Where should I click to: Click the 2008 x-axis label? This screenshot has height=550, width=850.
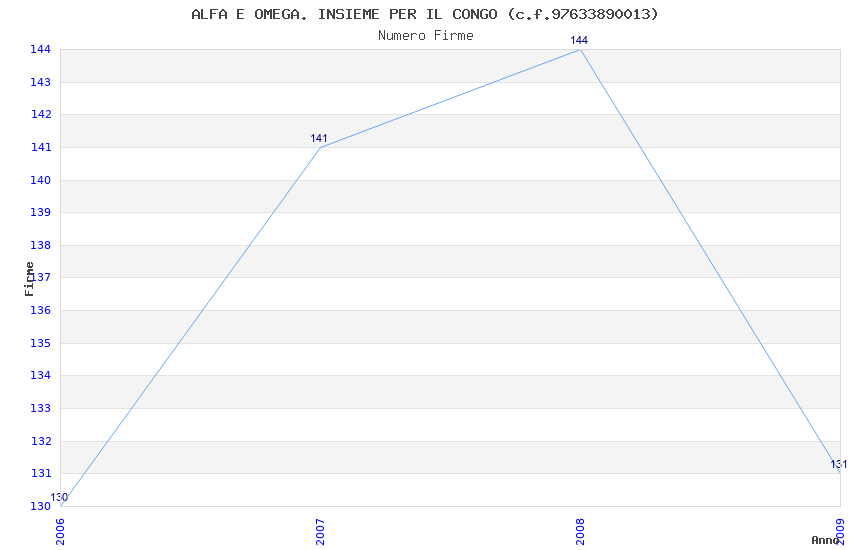(581, 532)
